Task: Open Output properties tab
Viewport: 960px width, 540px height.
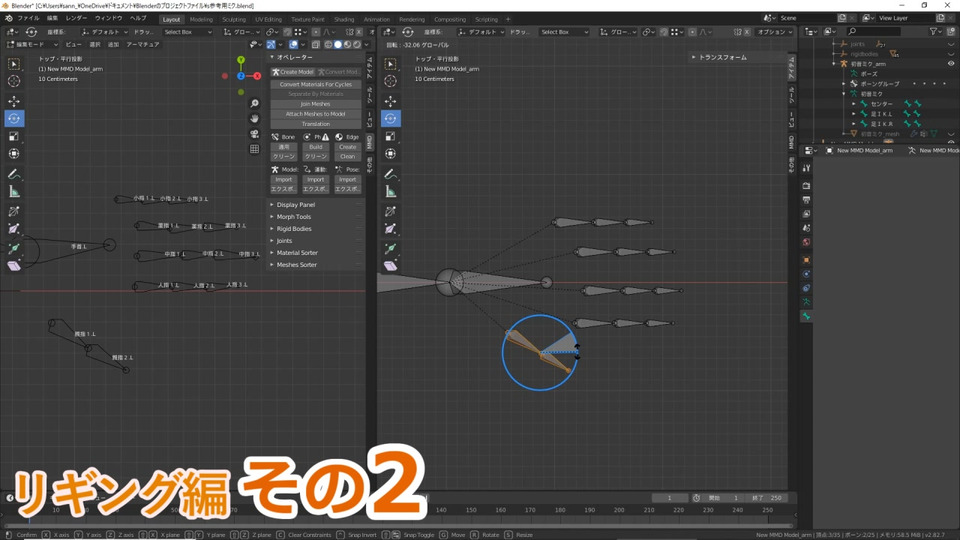Action: (806, 200)
